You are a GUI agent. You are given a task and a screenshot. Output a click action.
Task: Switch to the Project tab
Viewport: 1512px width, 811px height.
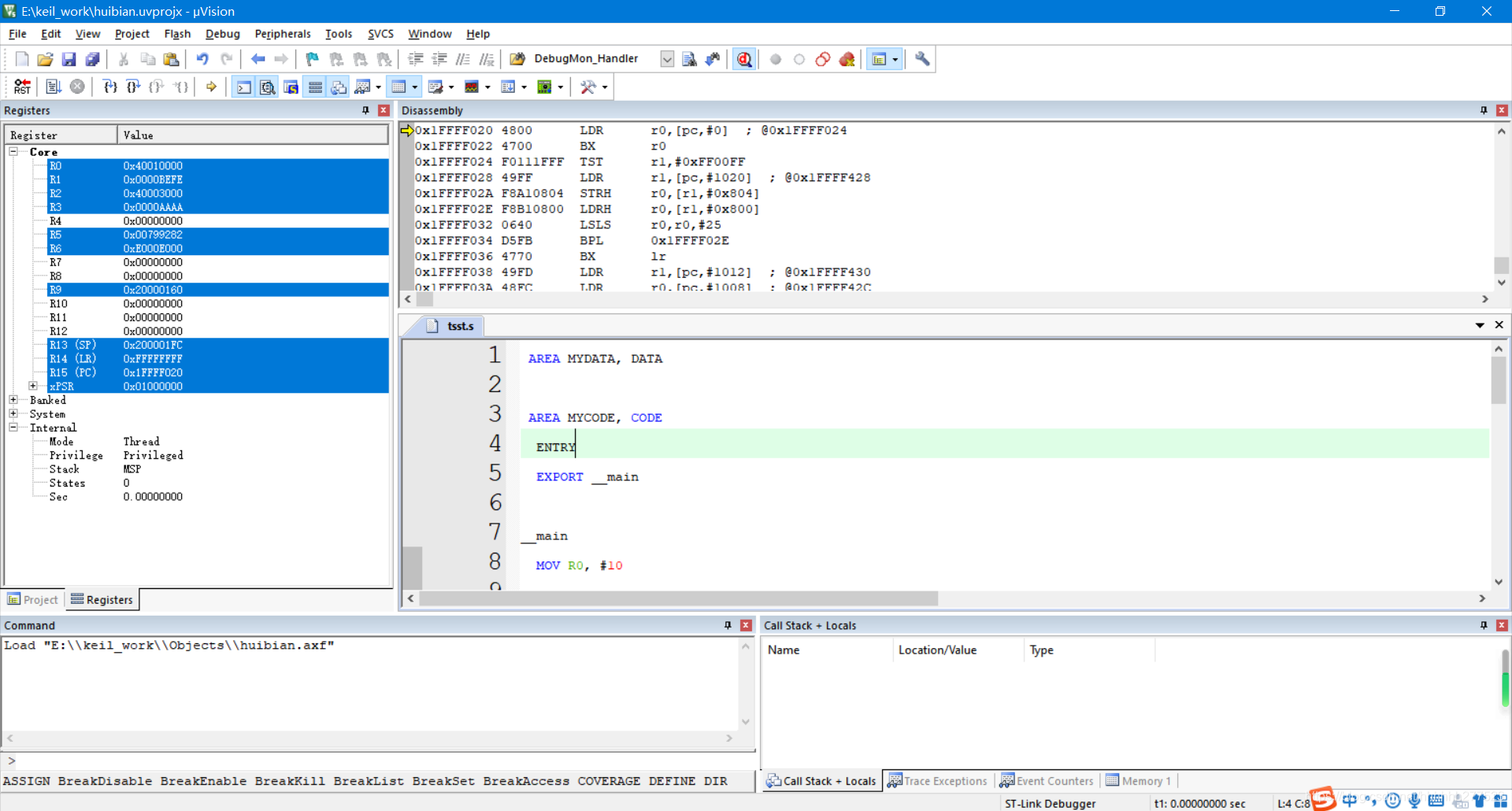coord(33,600)
